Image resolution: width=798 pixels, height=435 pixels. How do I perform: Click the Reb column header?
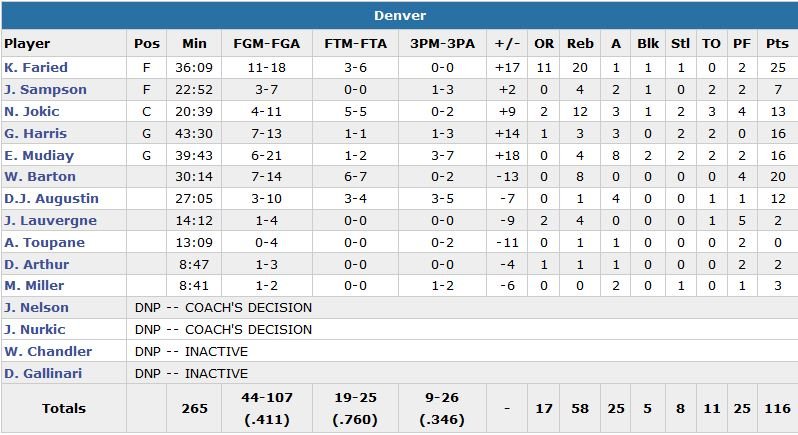pyautogui.click(x=580, y=44)
